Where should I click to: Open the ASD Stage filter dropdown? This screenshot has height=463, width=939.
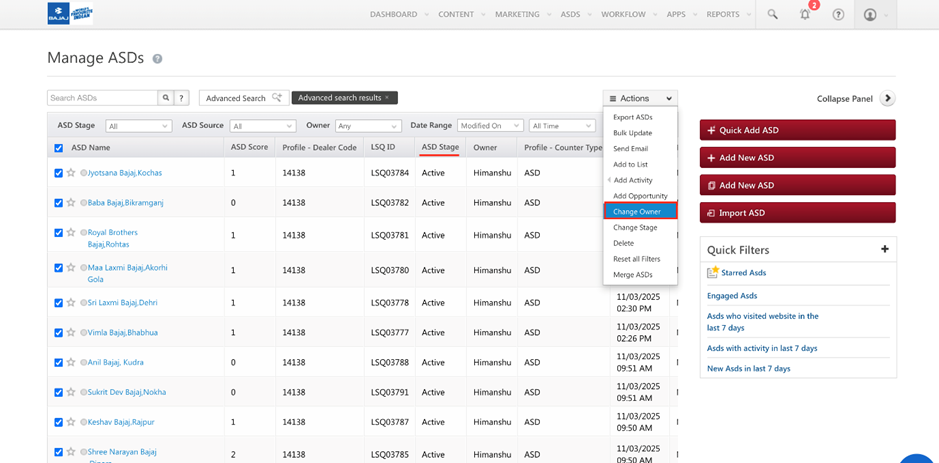(x=138, y=126)
